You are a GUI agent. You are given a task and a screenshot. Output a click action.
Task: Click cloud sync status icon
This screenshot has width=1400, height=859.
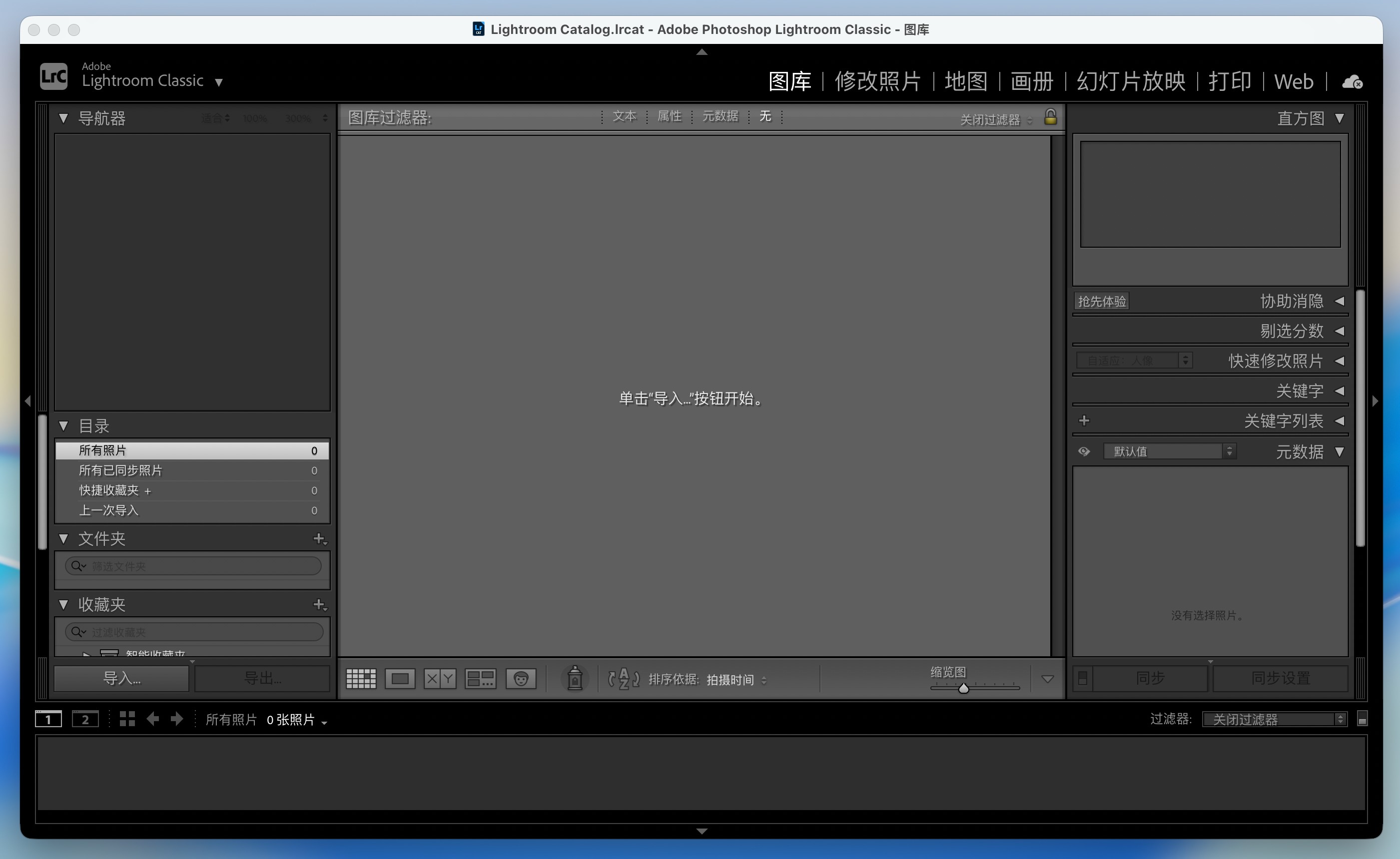tap(1352, 82)
